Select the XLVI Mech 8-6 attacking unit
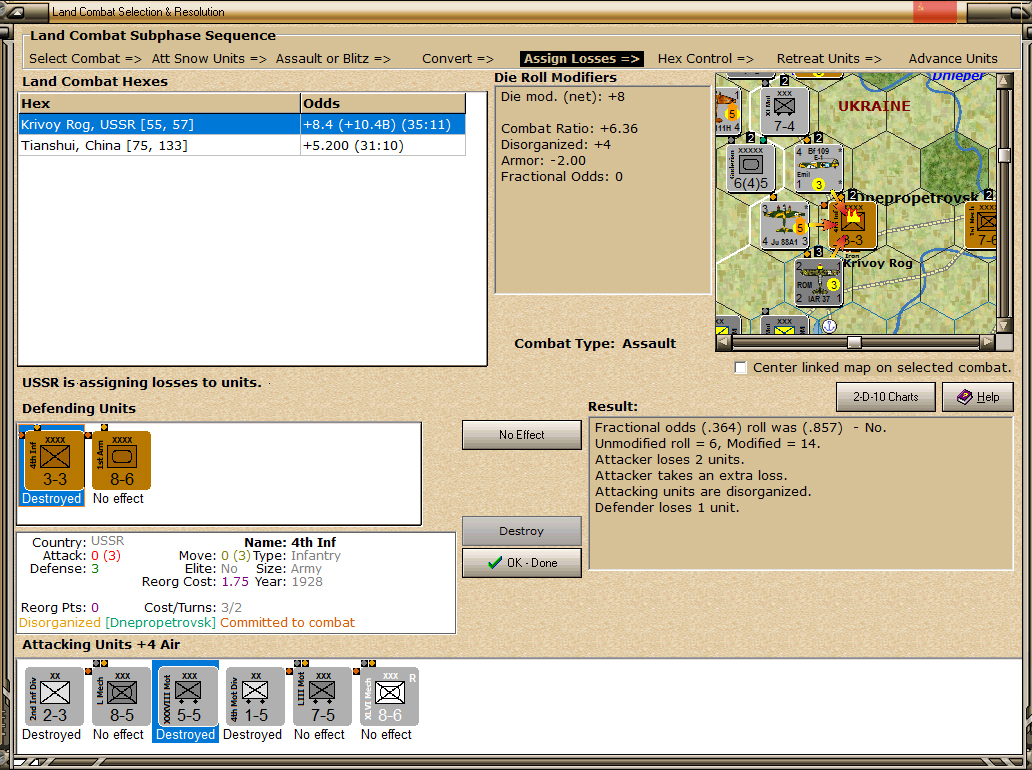The width and height of the screenshot is (1032, 770). tap(390, 696)
